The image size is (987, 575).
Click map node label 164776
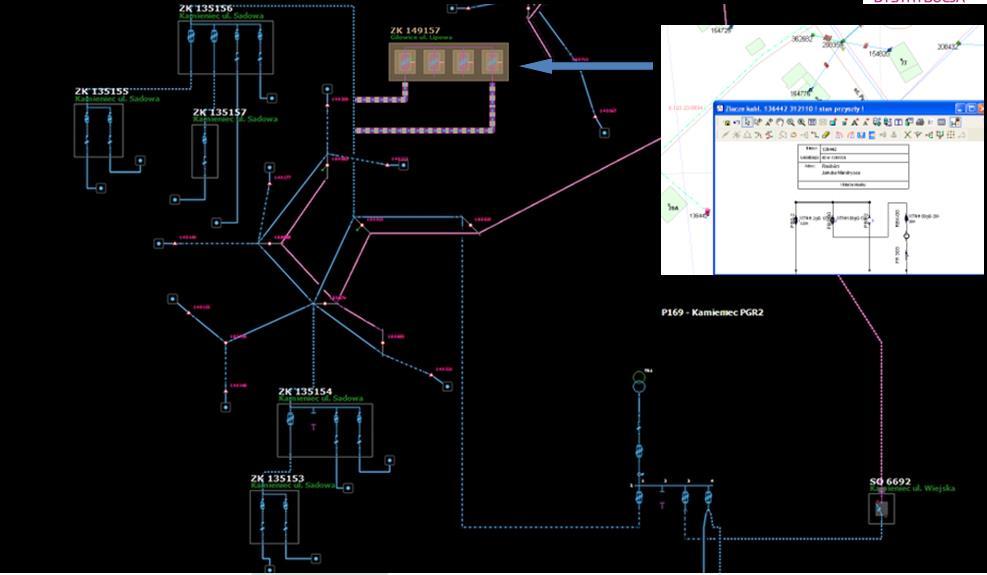800,93
